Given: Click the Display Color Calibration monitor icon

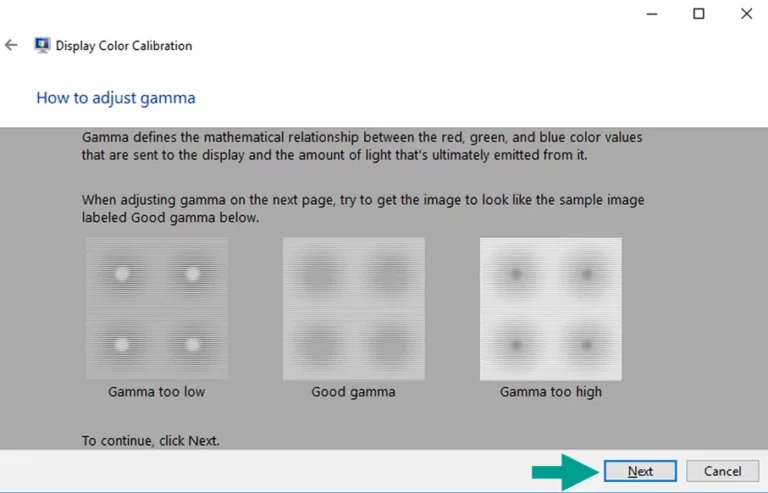Looking at the screenshot, I should click(x=42, y=45).
